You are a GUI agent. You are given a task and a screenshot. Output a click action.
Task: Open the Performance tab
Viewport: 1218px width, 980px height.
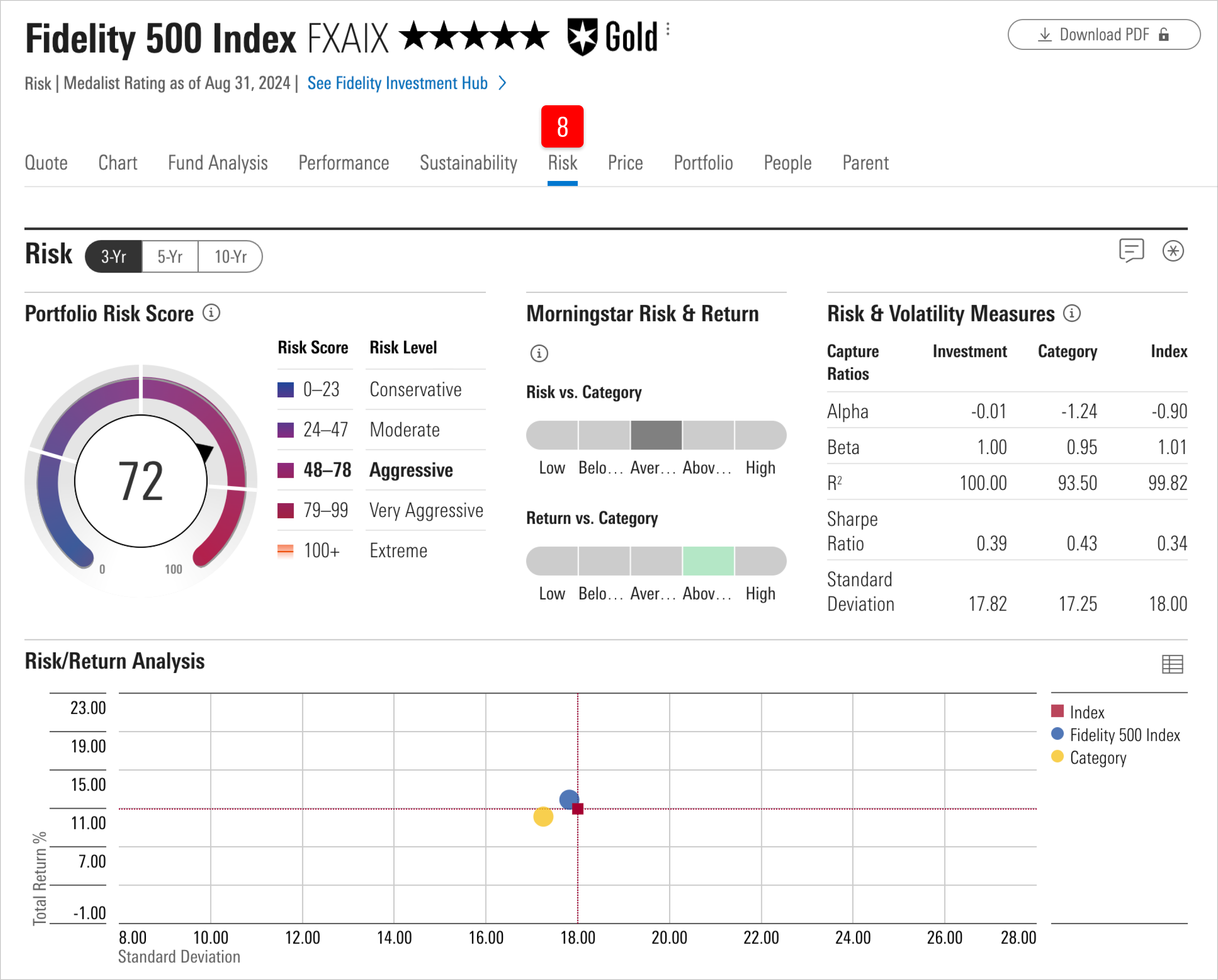click(343, 163)
